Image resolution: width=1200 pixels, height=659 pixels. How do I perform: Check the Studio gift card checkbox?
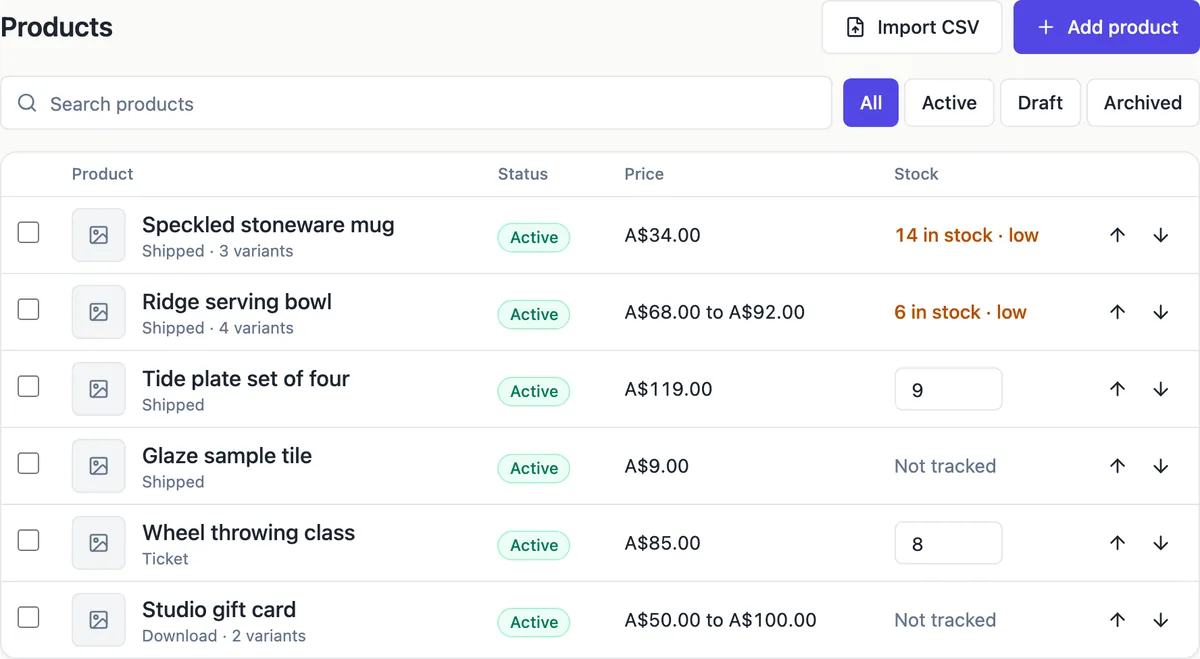click(29, 617)
